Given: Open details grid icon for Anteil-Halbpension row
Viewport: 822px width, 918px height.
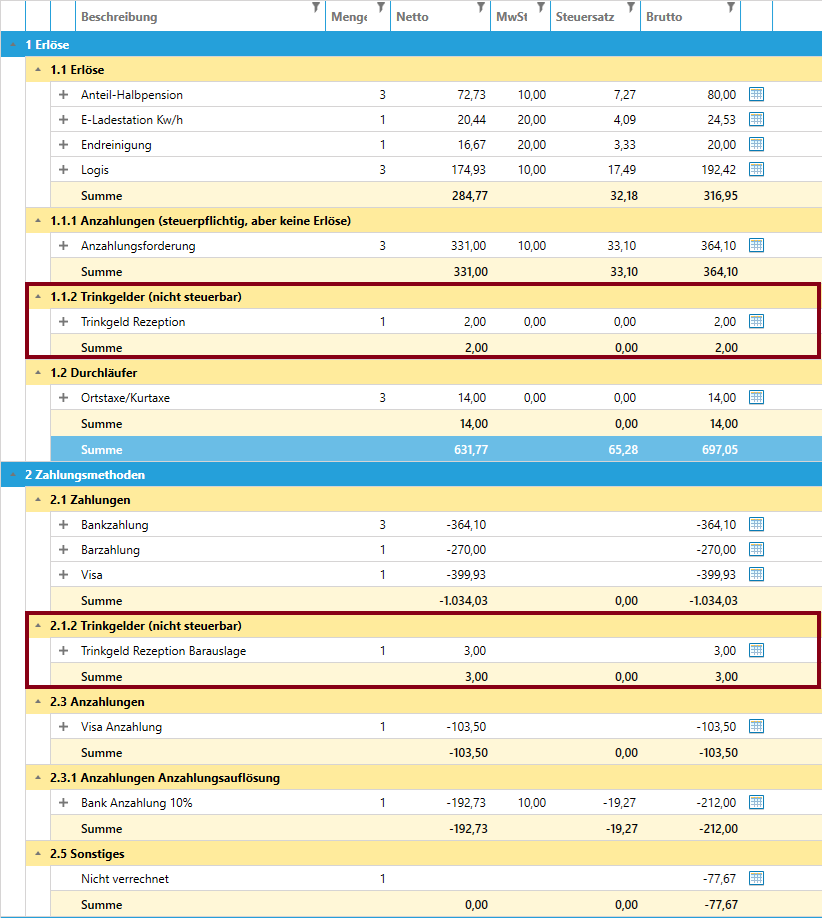Looking at the screenshot, I should tap(756, 94).
